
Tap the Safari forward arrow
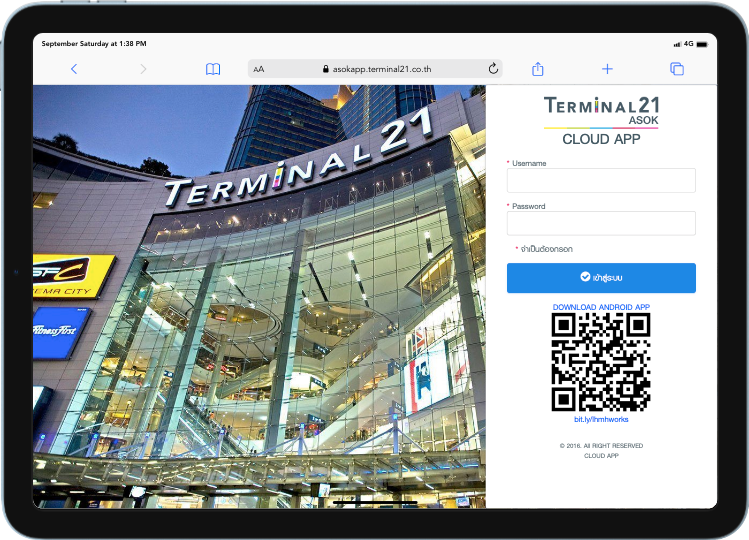pyautogui.click(x=143, y=69)
